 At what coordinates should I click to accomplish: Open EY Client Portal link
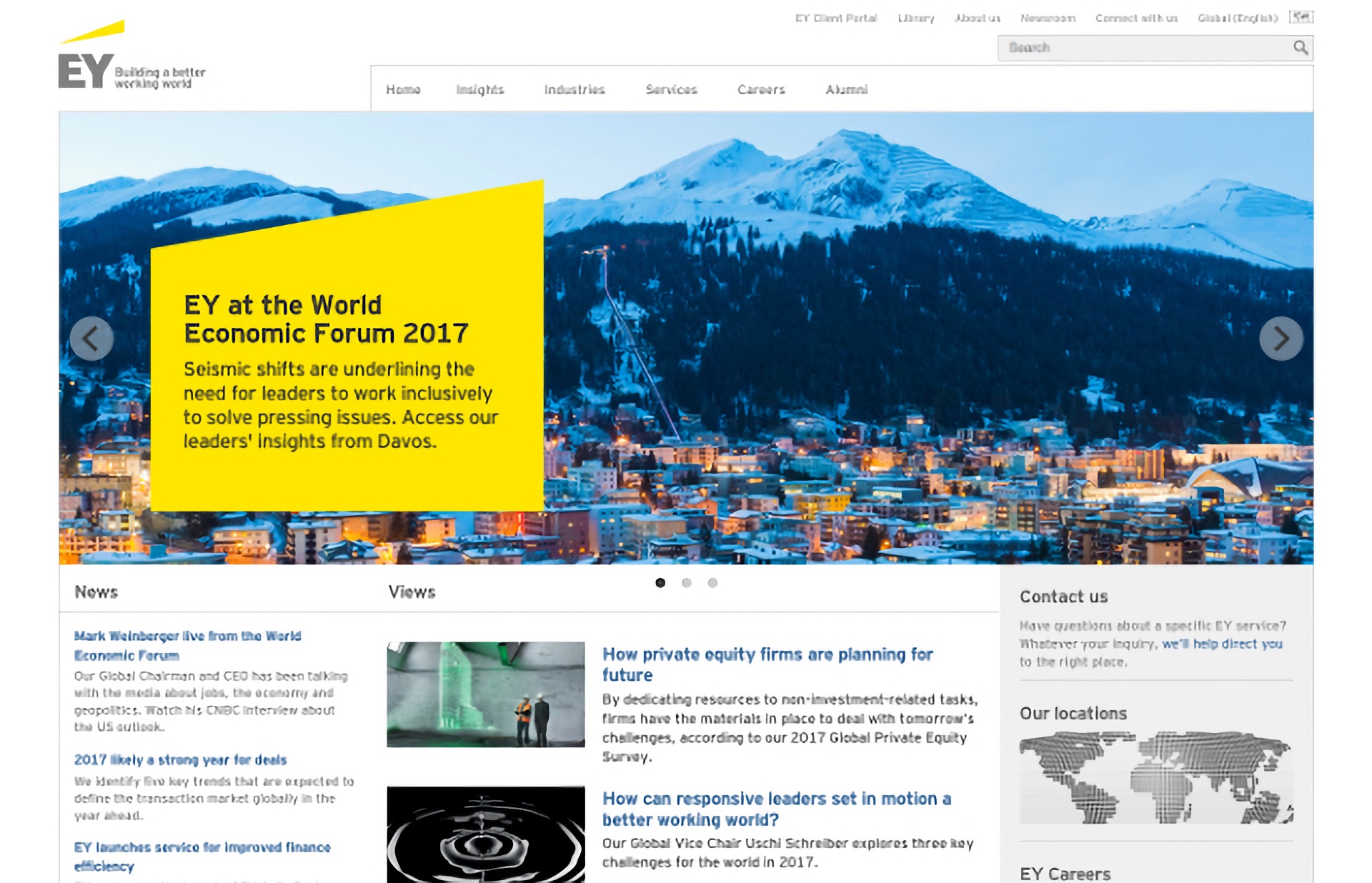tap(836, 18)
